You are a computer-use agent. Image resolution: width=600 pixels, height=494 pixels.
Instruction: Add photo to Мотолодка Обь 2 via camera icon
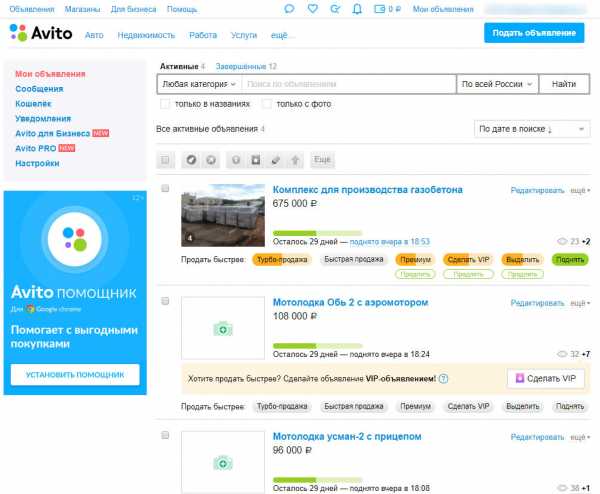click(x=223, y=329)
